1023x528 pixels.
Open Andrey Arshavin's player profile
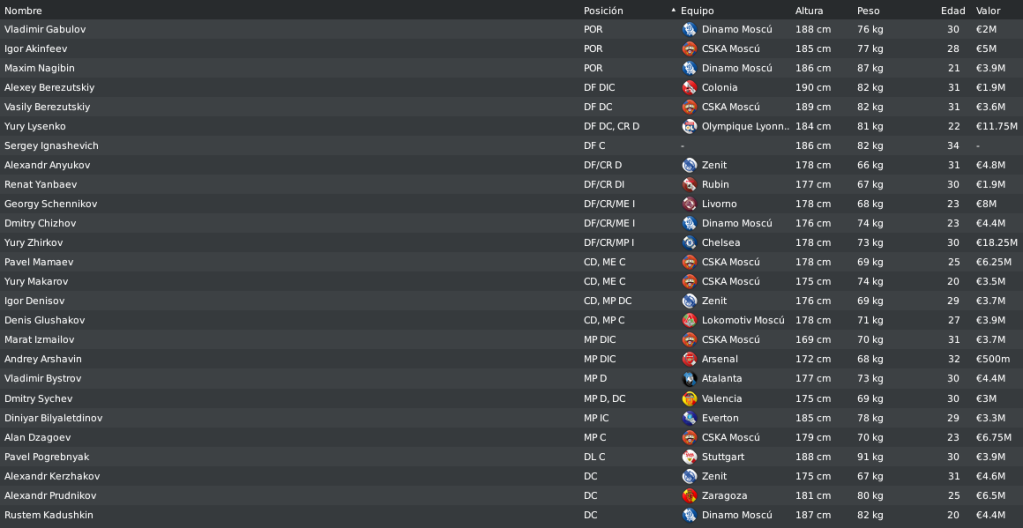(43, 359)
